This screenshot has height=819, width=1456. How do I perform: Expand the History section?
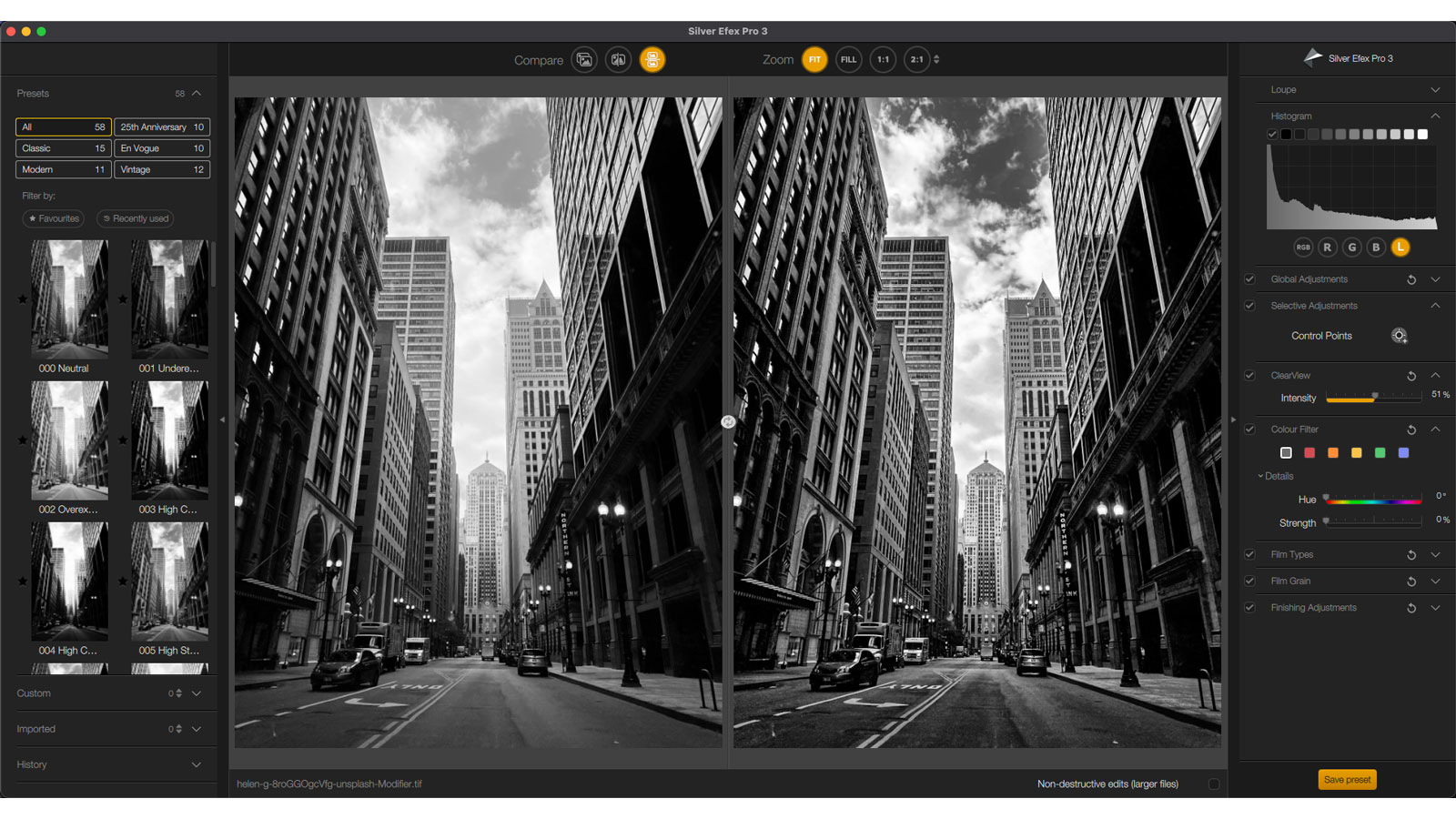pyautogui.click(x=196, y=764)
